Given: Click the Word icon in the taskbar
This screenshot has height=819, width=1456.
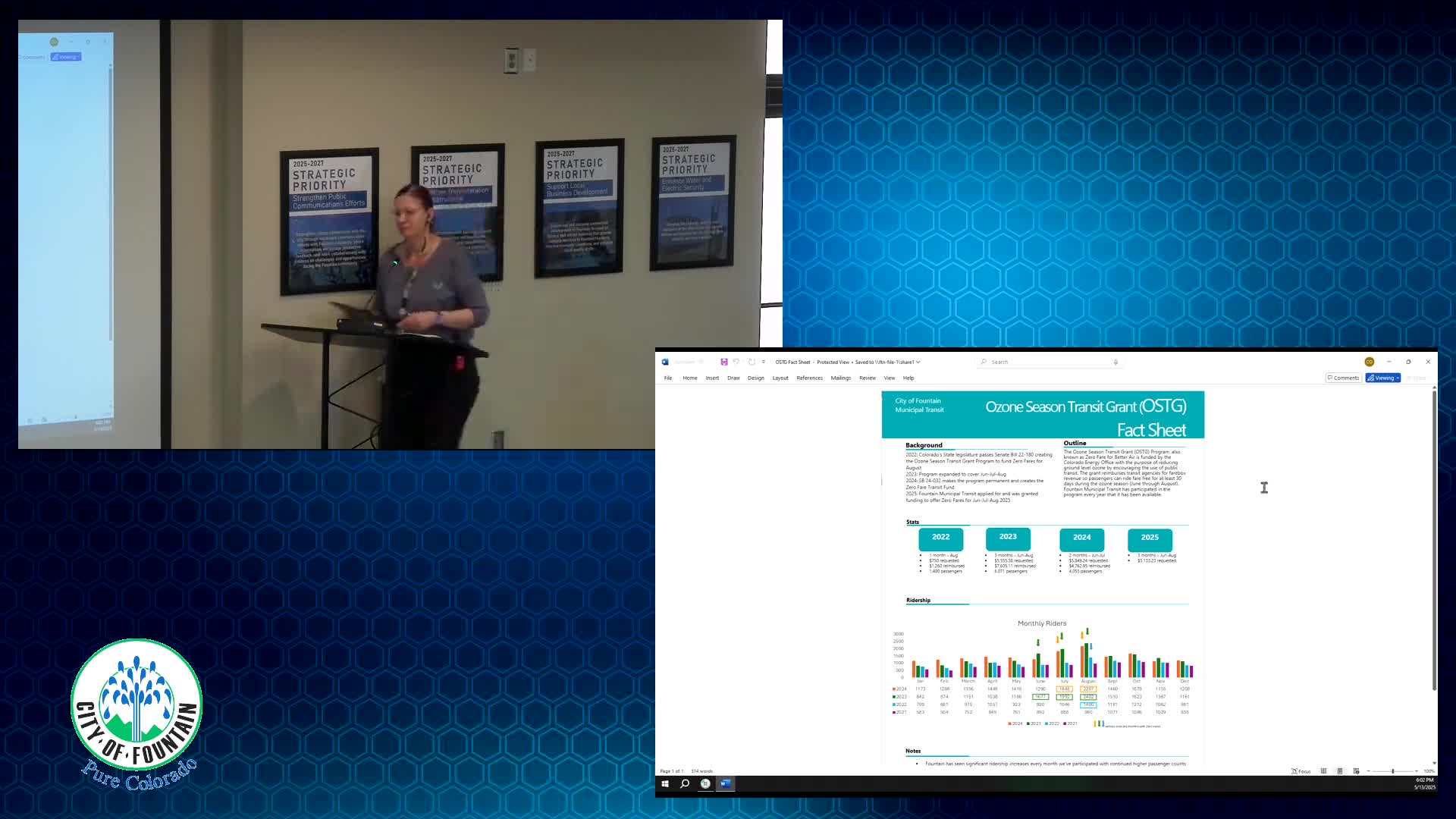Looking at the screenshot, I should (x=725, y=784).
